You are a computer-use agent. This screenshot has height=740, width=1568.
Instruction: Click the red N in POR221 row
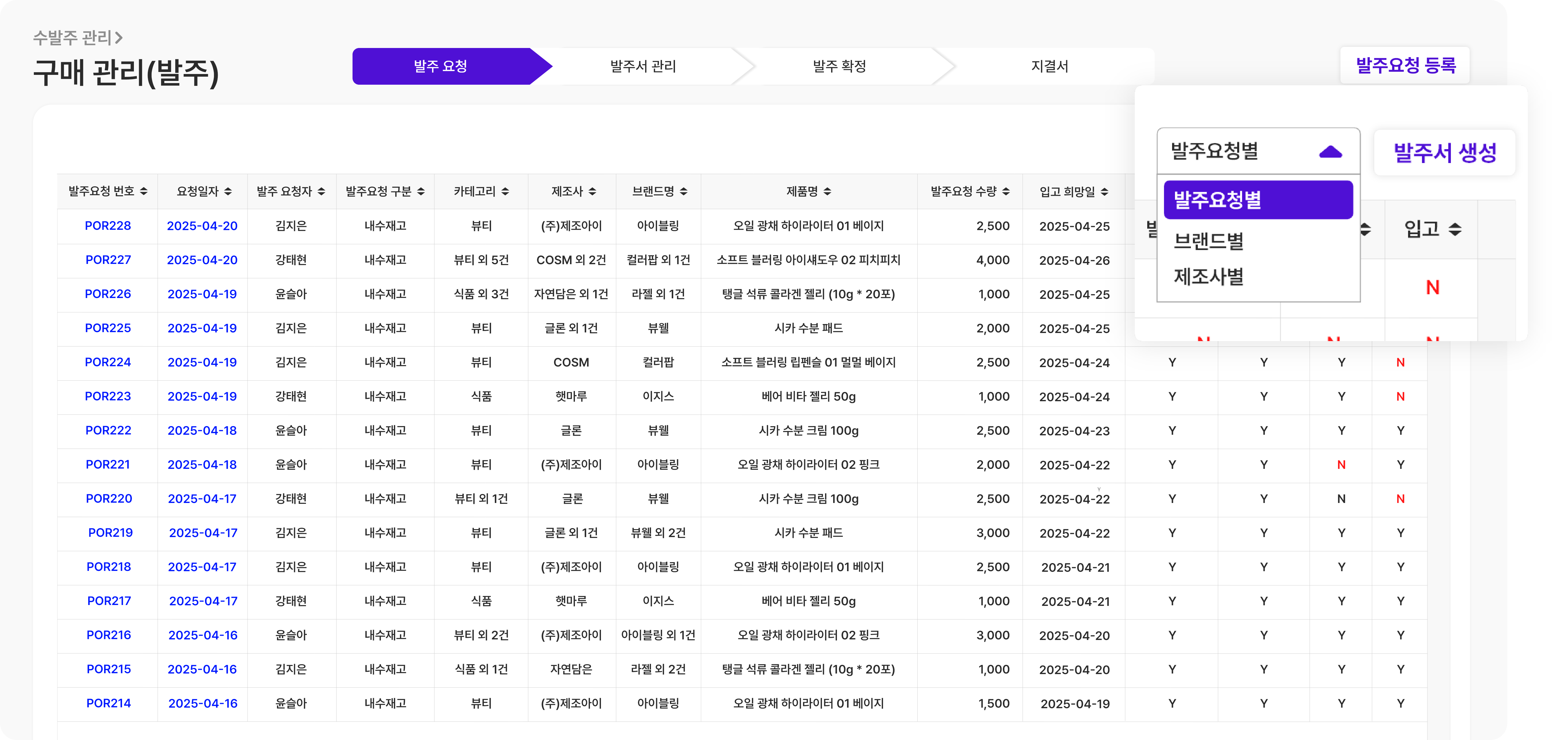pos(1341,464)
